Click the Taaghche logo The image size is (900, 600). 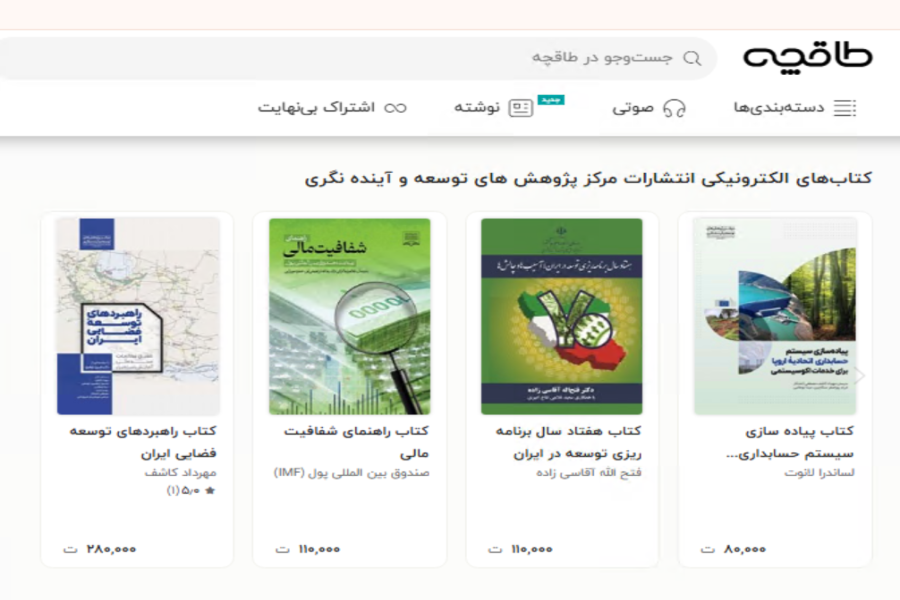coord(807,57)
